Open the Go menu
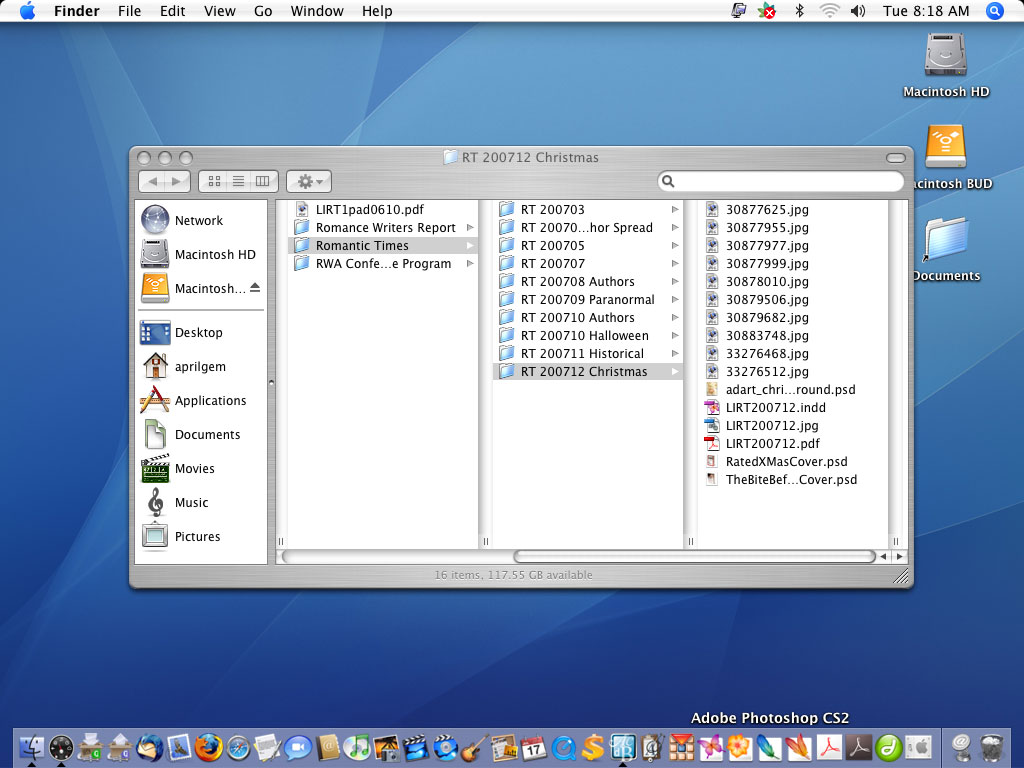 [263, 11]
